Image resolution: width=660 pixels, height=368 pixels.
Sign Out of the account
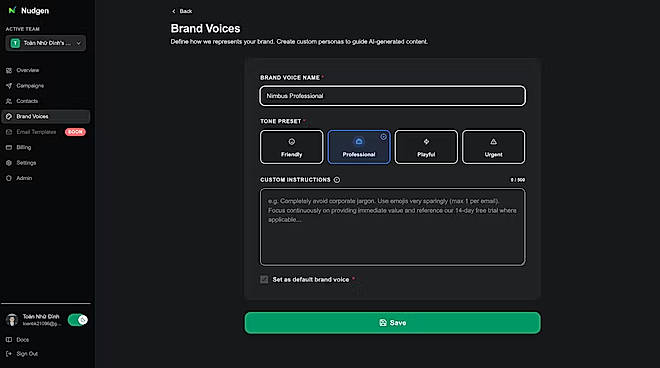(22, 354)
